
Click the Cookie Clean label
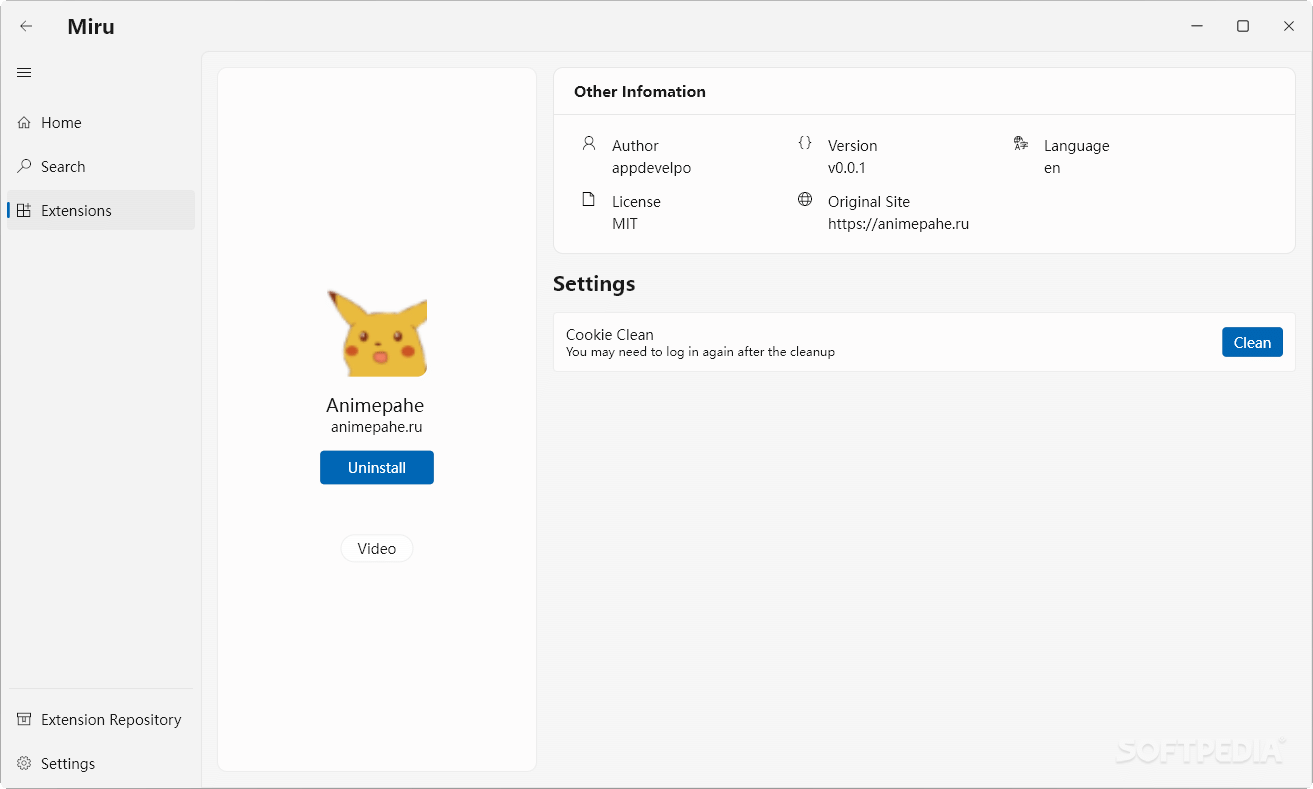(x=610, y=335)
